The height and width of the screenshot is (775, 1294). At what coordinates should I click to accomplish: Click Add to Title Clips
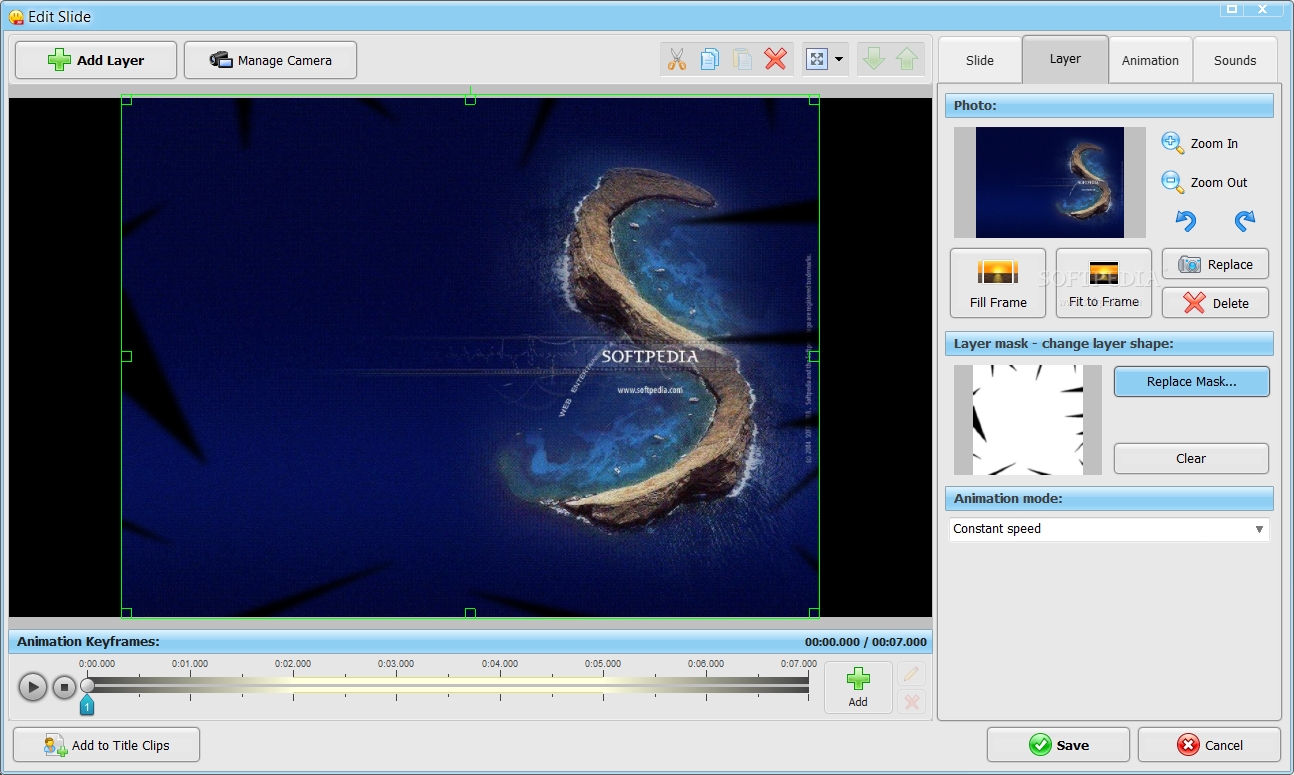(x=106, y=745)
